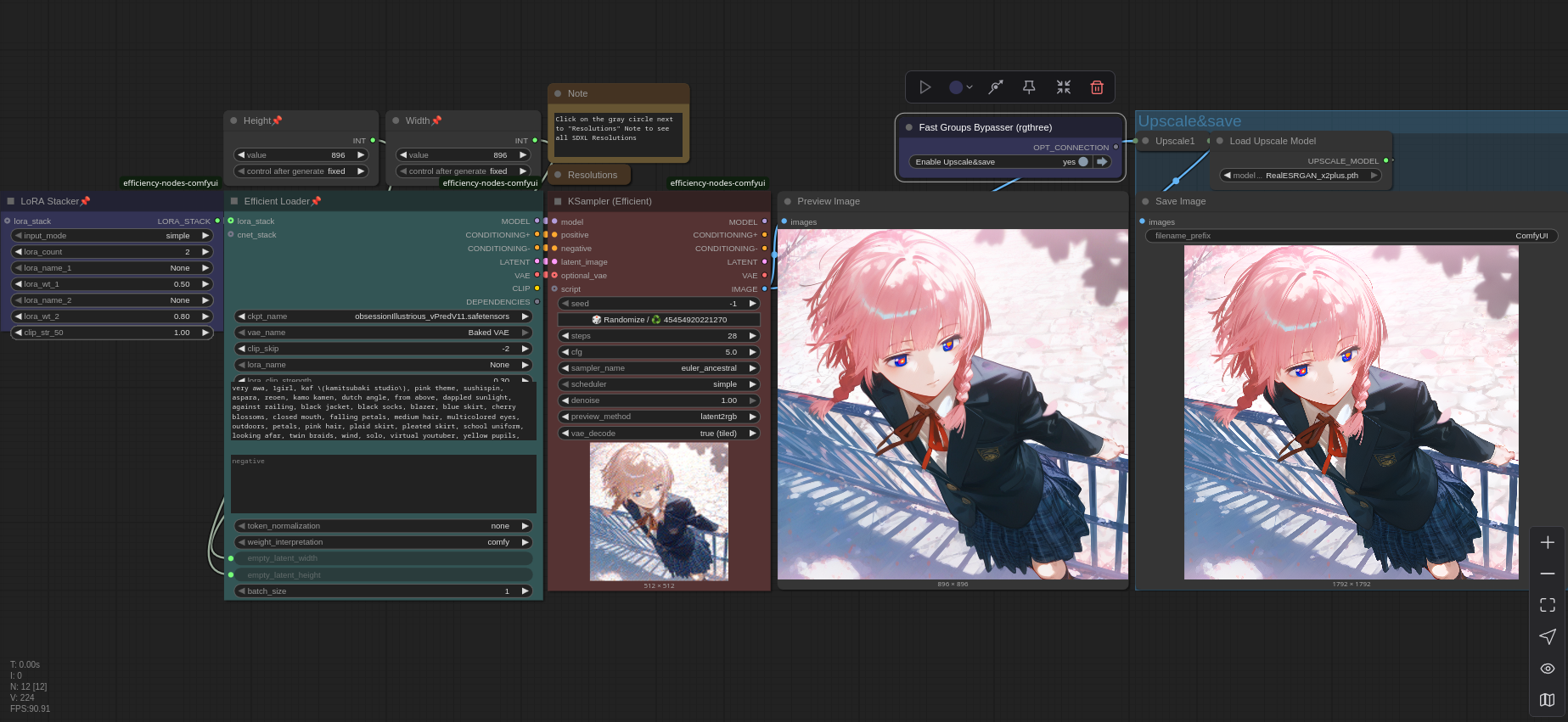Click the arrow button beside Enable Upscale&save
Screen dimensions: 1568x722
(x=1102, y=161)
